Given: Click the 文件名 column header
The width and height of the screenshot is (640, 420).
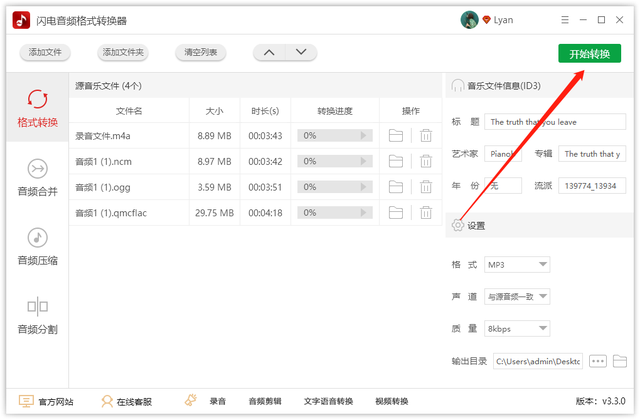Looking at the screenshot, I should 129,111.
